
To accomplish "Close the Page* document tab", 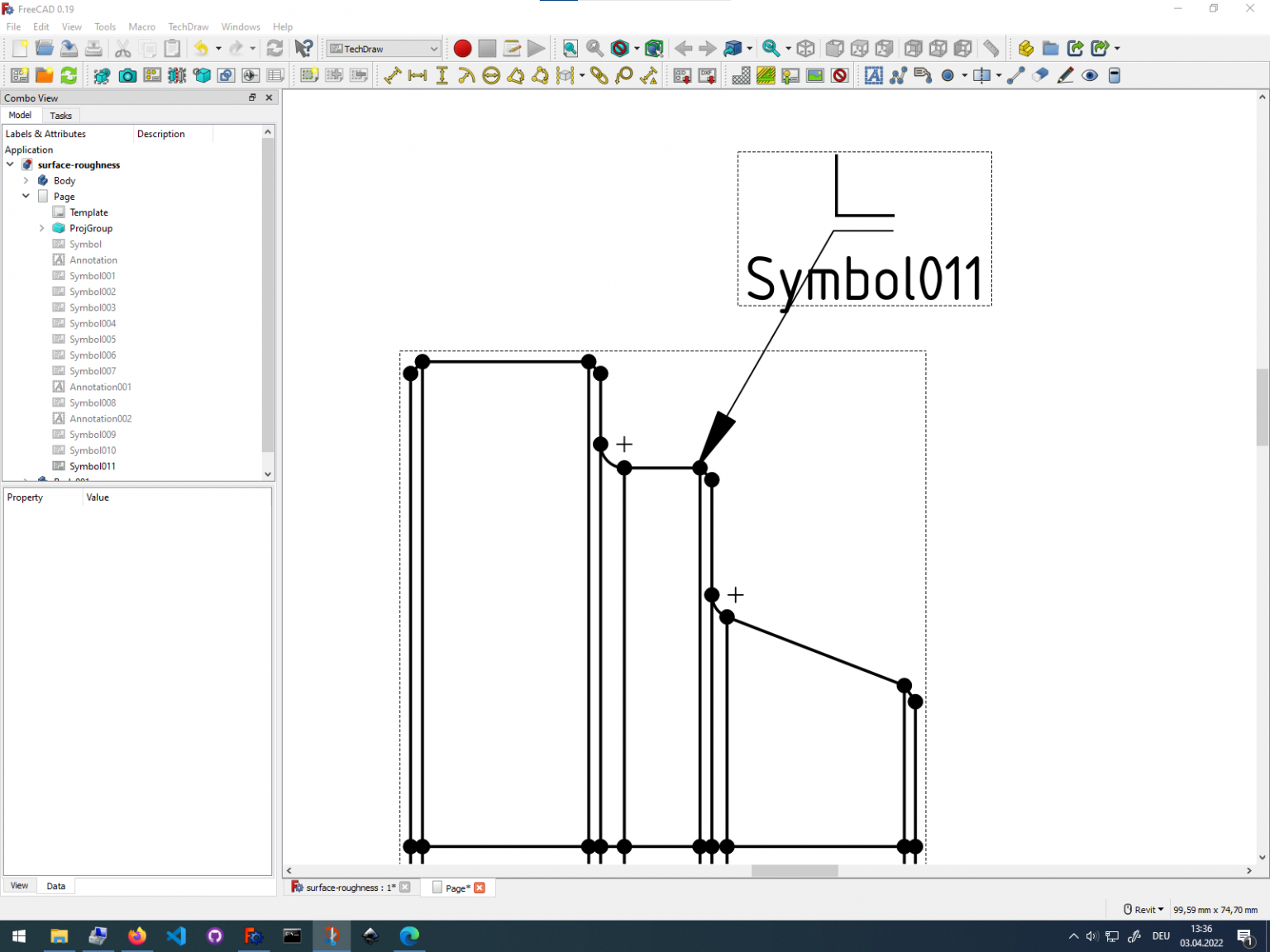I will click(x=480, y=887).
